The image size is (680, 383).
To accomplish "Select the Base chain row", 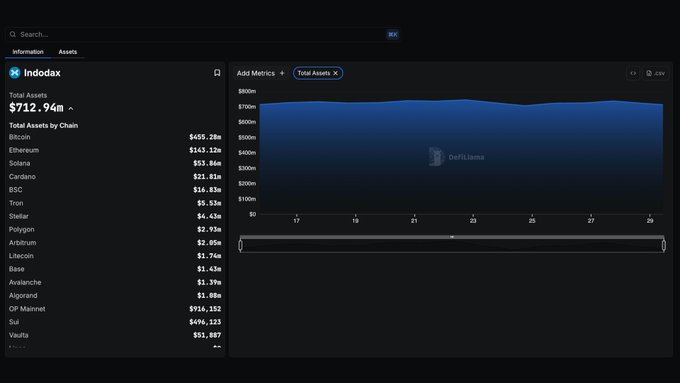I will point(115,269).
